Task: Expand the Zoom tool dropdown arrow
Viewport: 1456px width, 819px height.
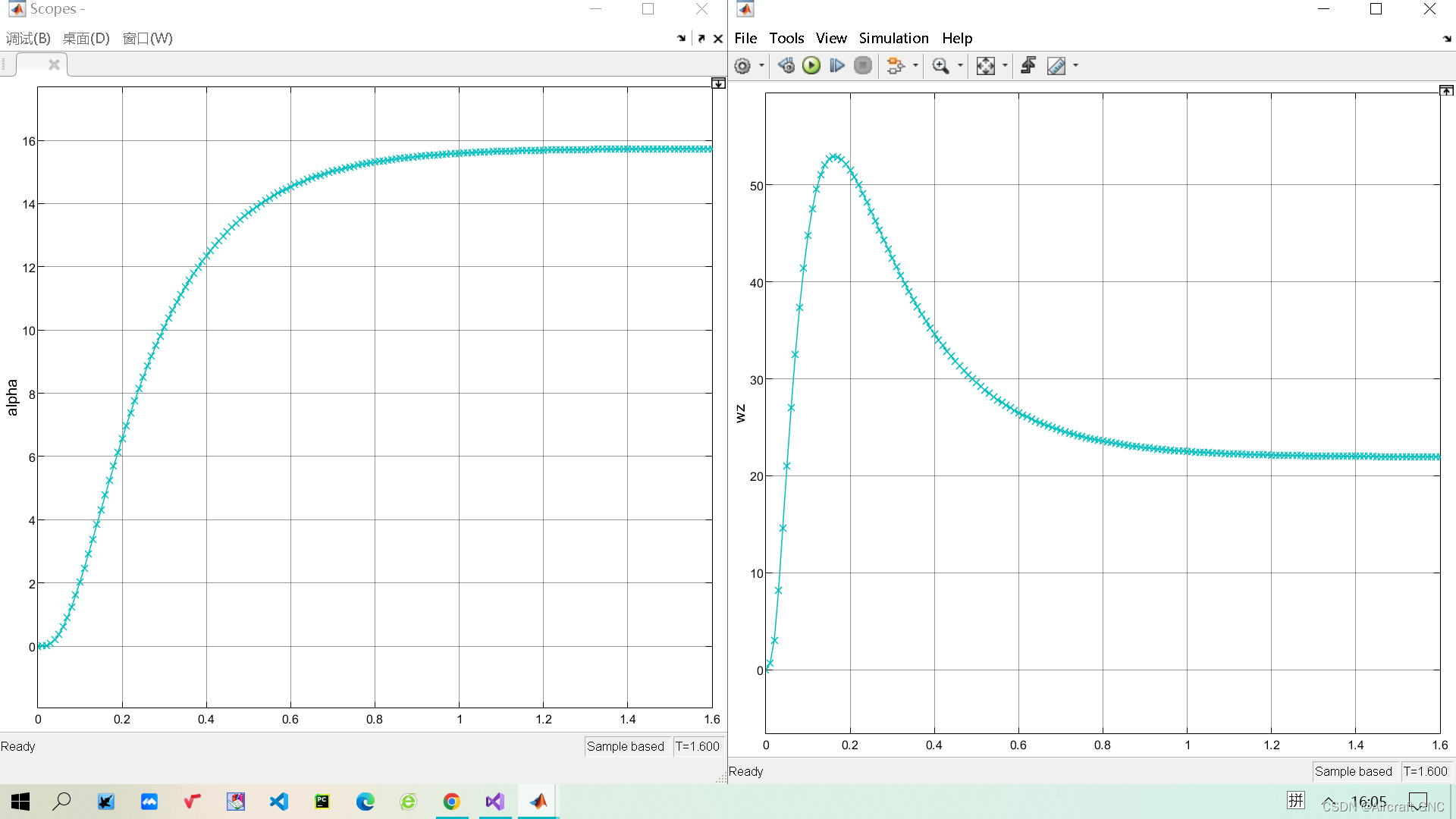Action: 960,66
